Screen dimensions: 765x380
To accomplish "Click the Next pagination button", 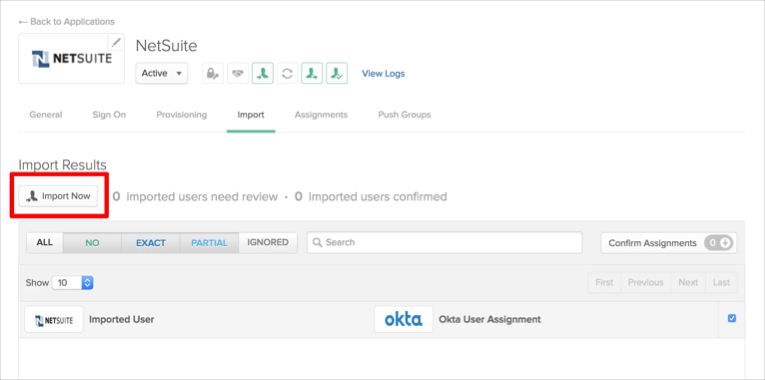I will tap(688, 282).
